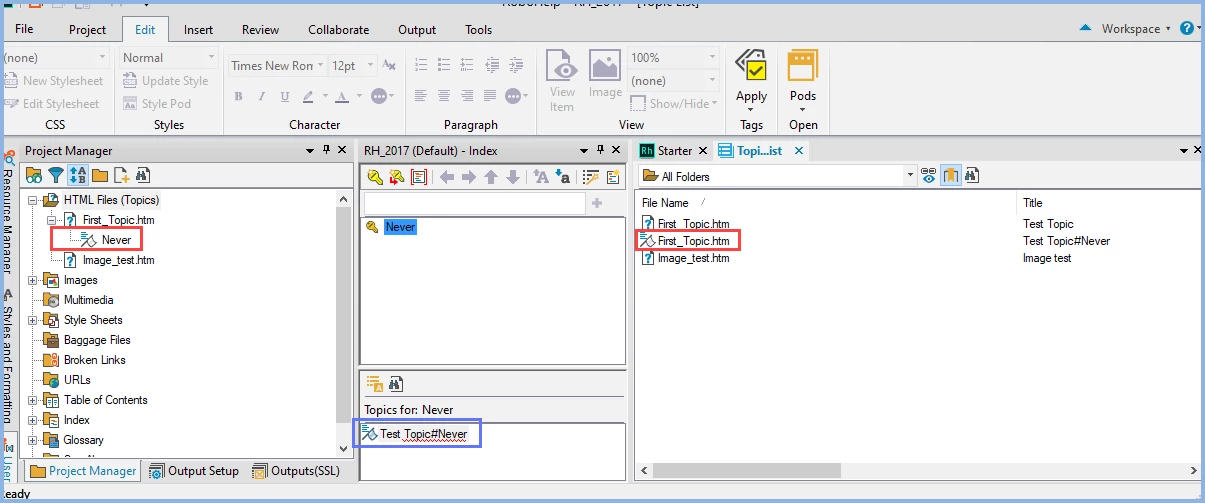
Task: Expand the Table of Contents folder
Action: [33, 400]
